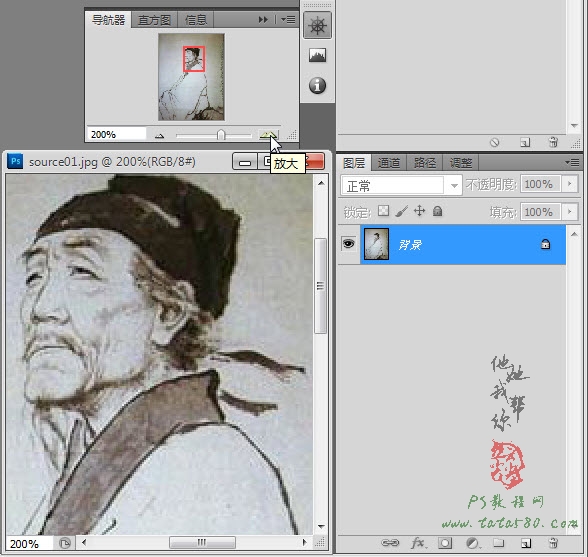This screenshot has height=557, width=588.
Task: Toggle lock transparent pixels
Action: [x=383, y=211]
